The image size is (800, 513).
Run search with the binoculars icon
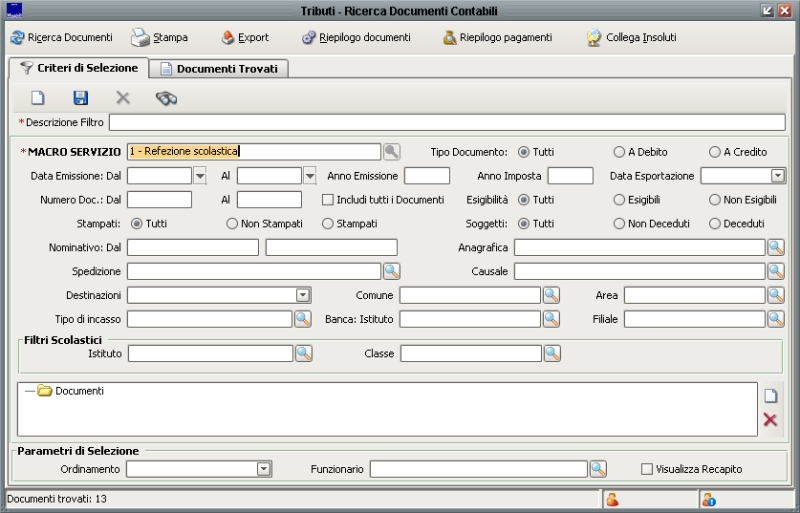click(166, 97)
